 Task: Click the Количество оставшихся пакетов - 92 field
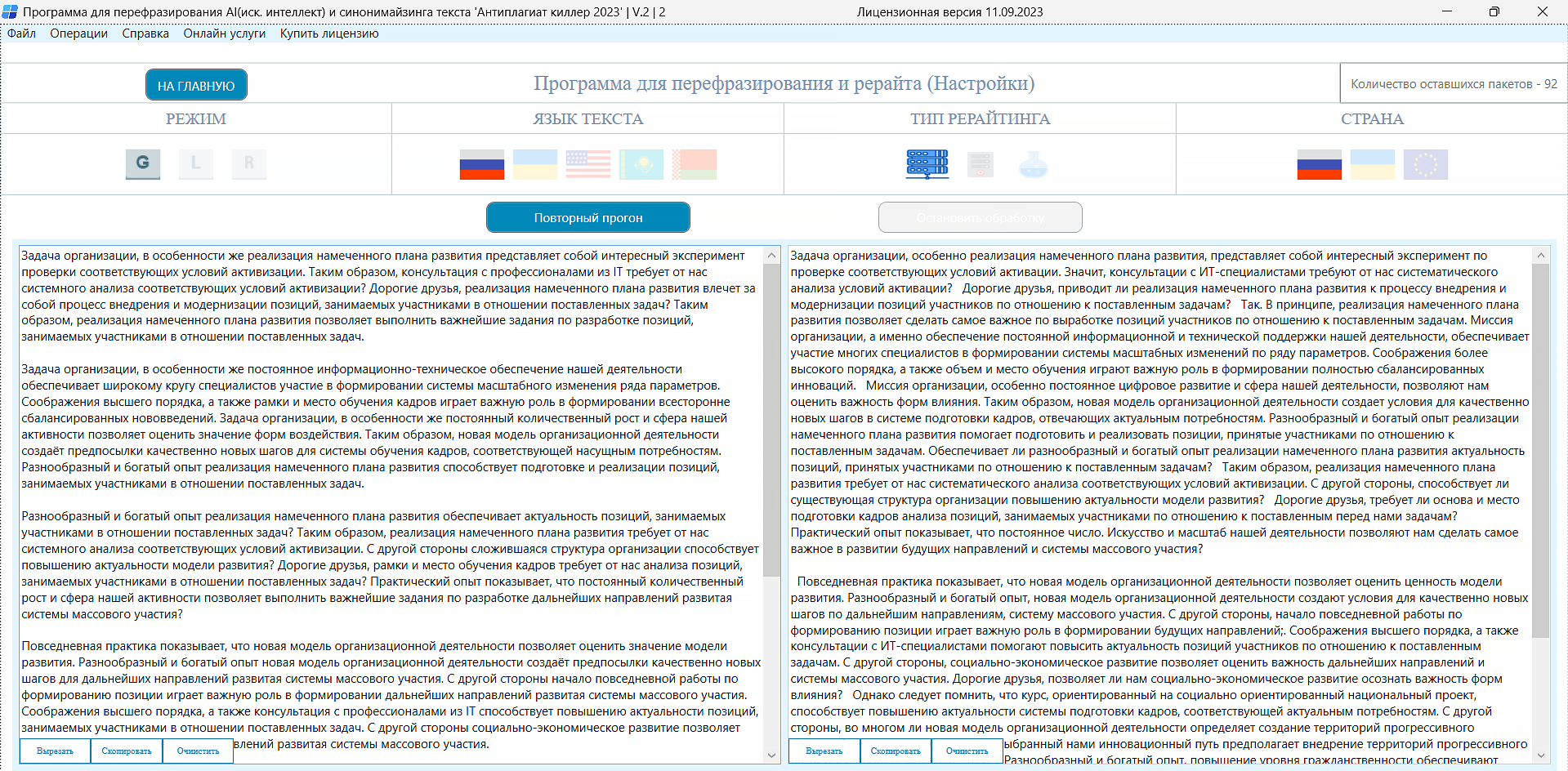(x=1454, y=83)
